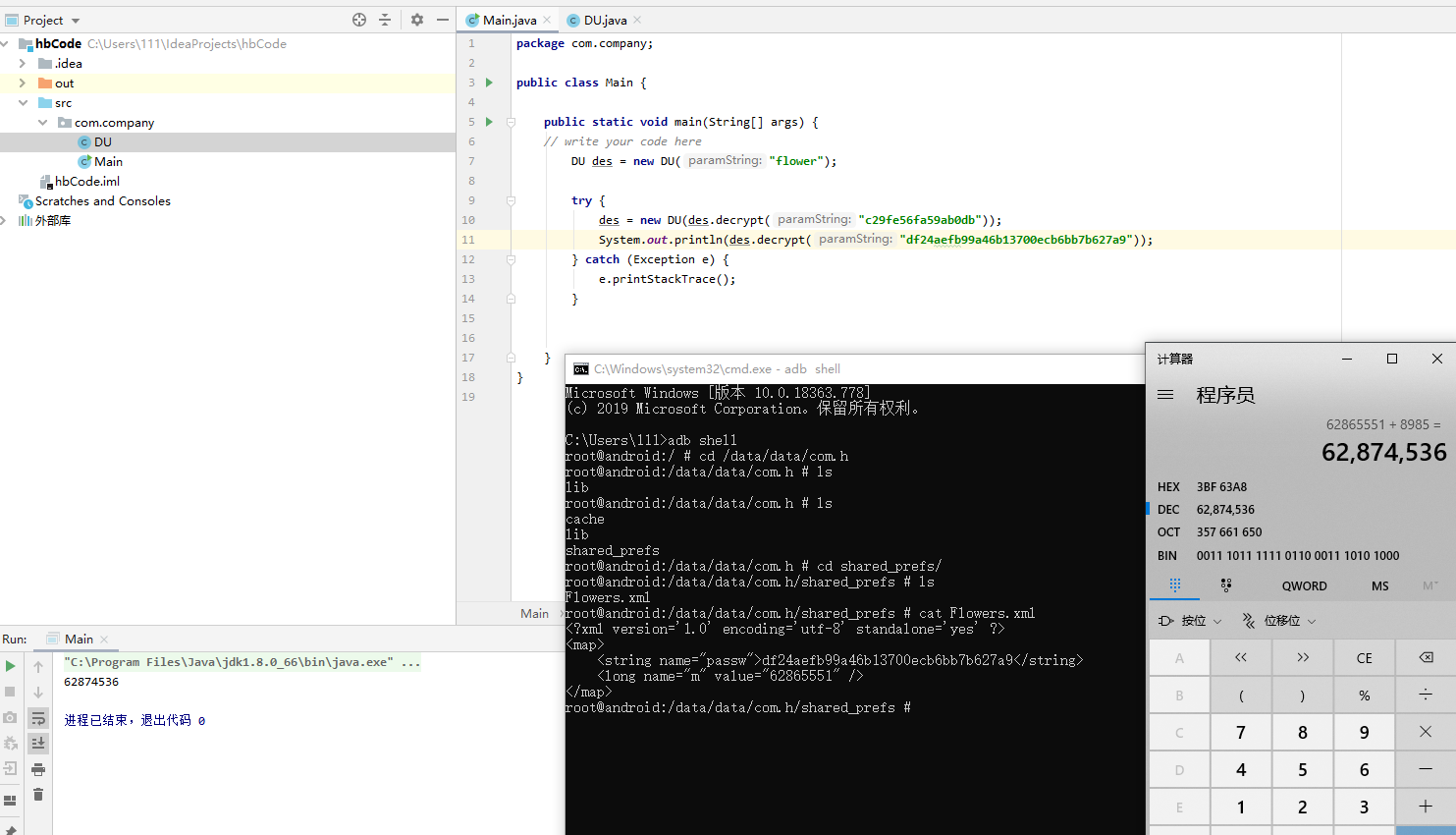Click the plus key in Calculator
The image size is (1456, 835).
(x=1426, y=807)
